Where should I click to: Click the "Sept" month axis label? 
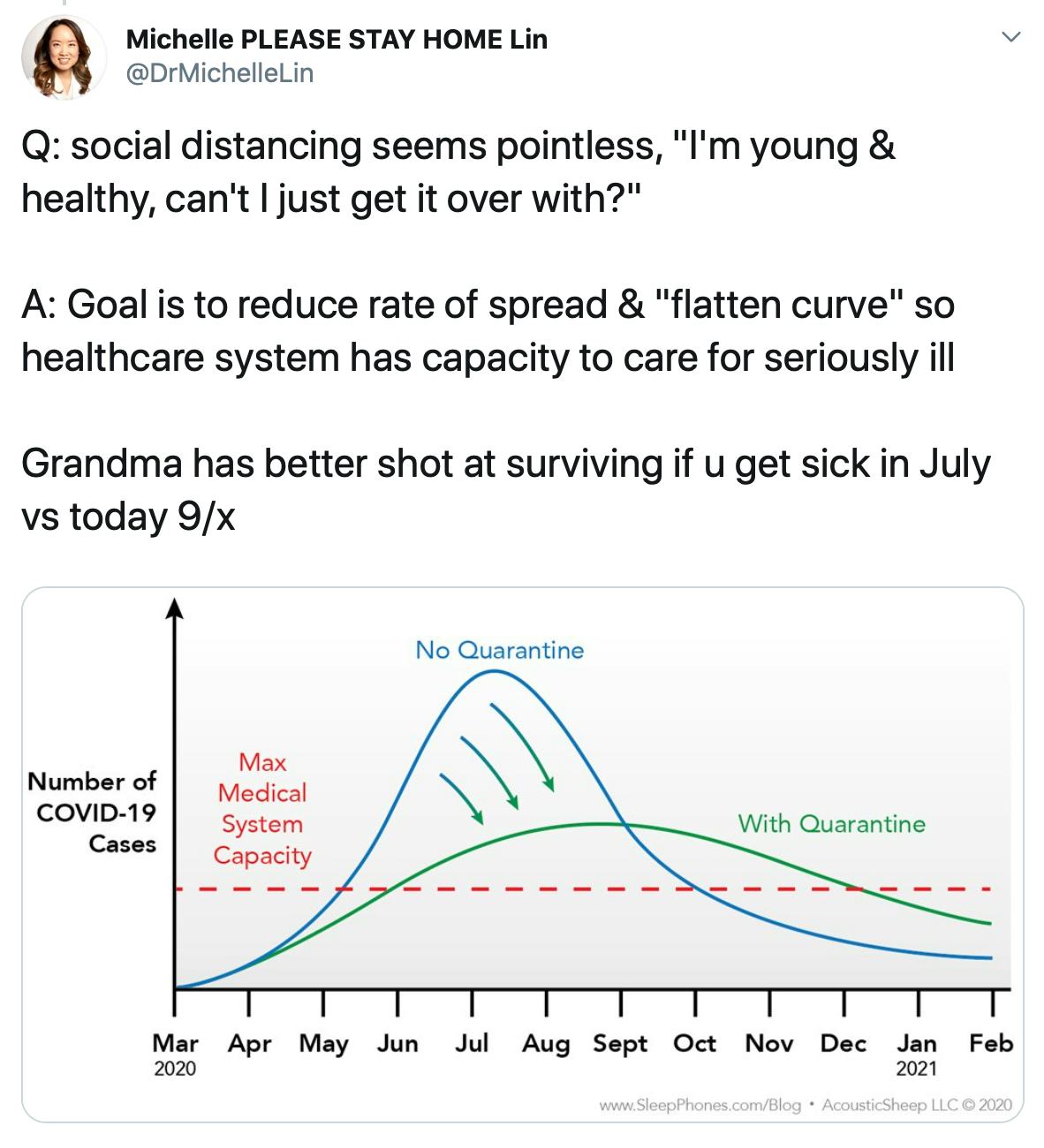pyautogui.click(x=620, y=1044)
